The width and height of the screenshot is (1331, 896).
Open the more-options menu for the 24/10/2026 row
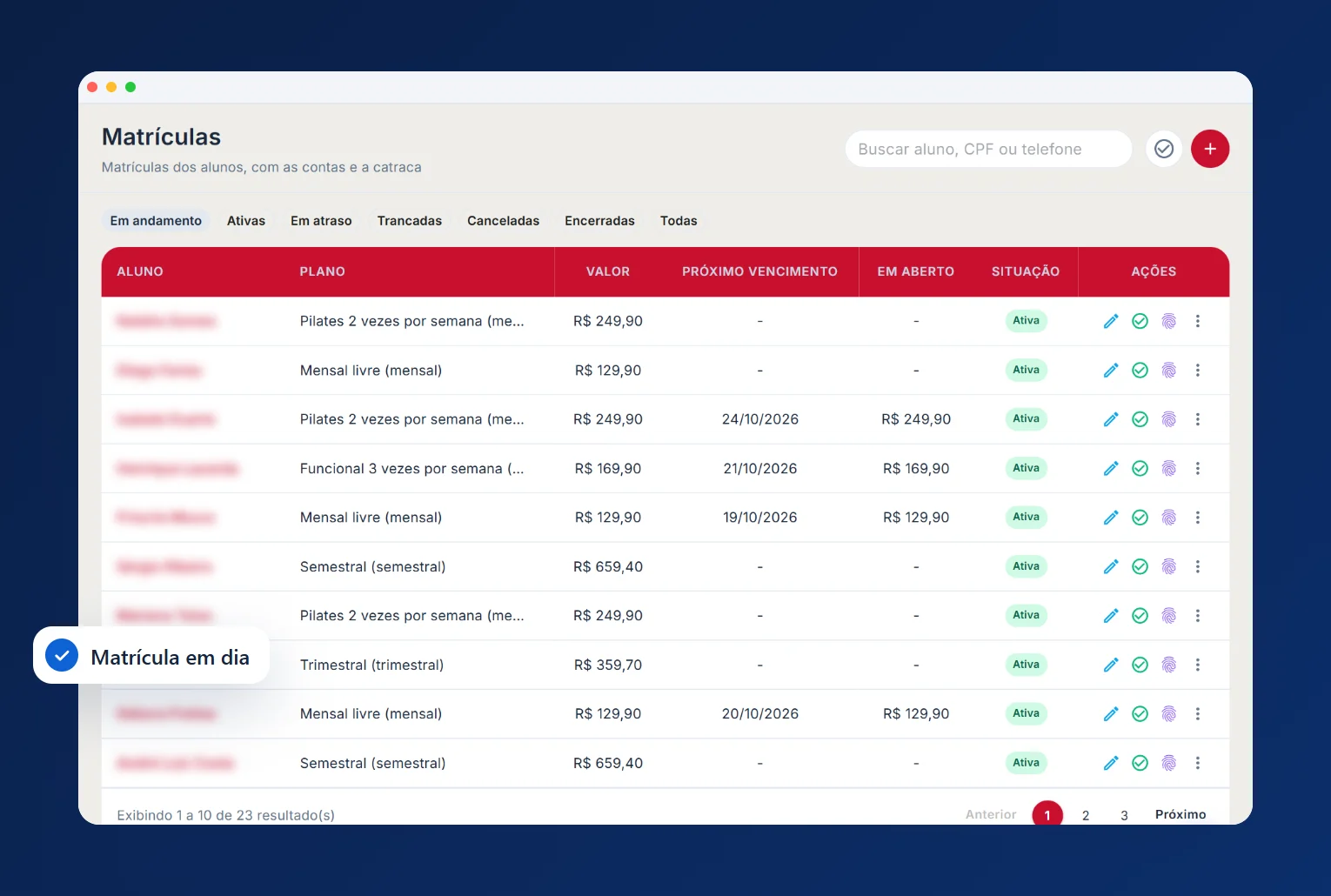tap(1197, 419)
